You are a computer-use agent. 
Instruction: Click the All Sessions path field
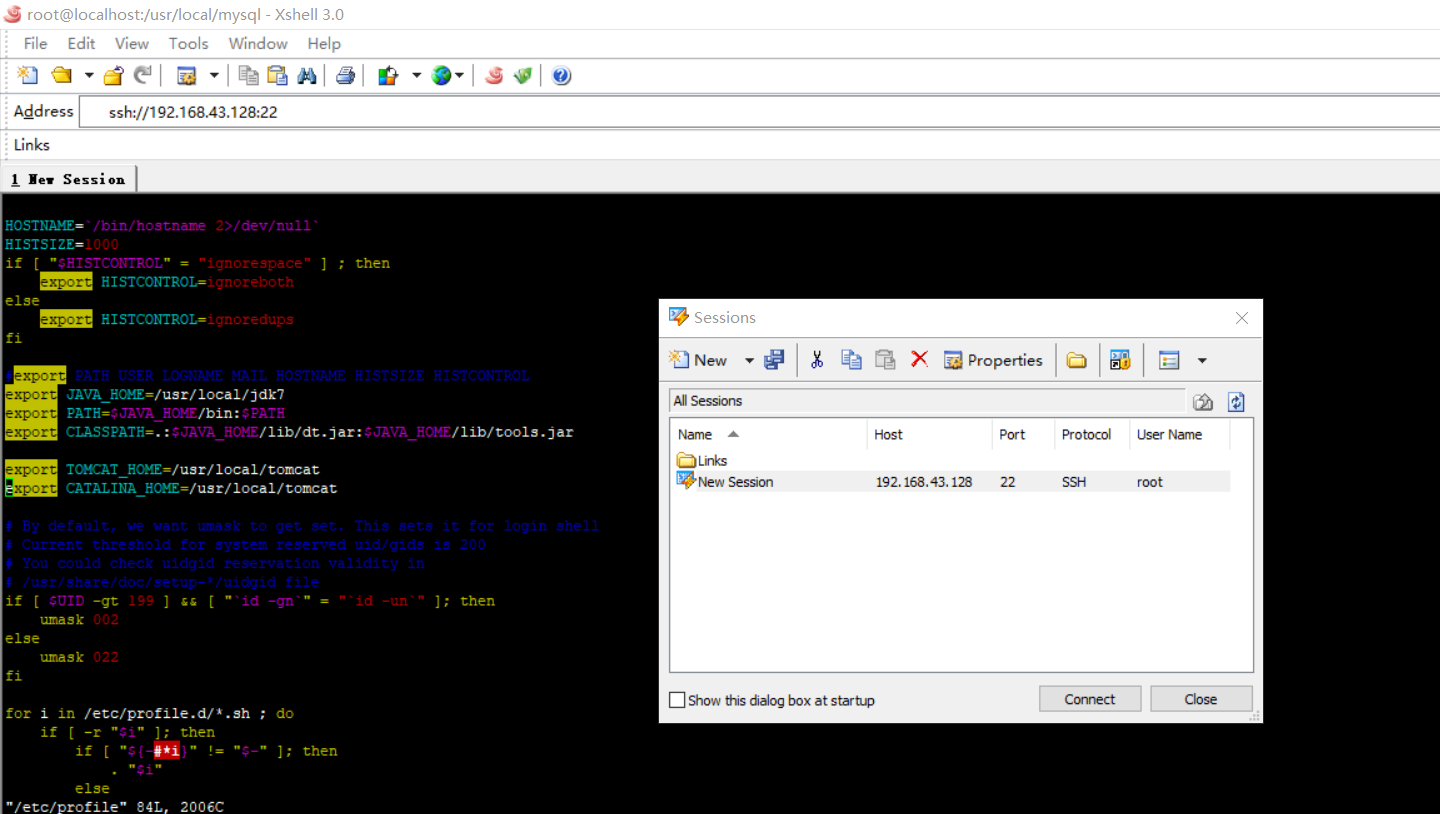927,401
